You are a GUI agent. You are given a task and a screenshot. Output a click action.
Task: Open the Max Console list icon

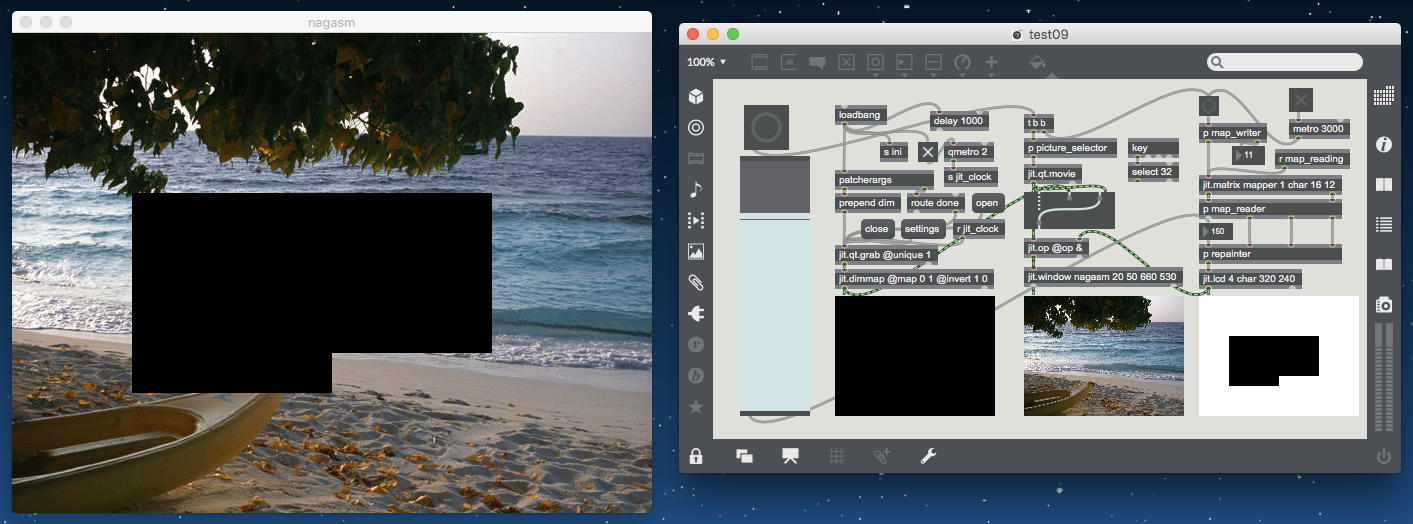pyautogui.click(x=1384, y=224)
